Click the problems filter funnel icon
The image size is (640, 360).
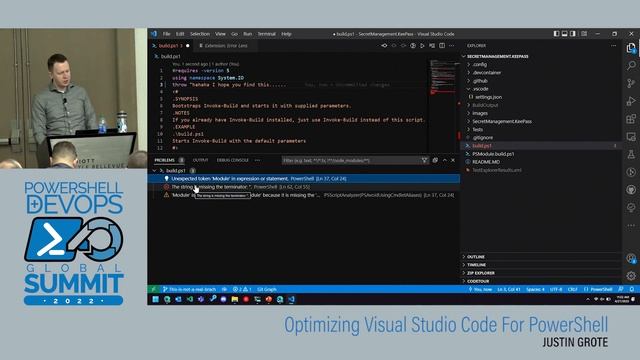coord(424,160)
